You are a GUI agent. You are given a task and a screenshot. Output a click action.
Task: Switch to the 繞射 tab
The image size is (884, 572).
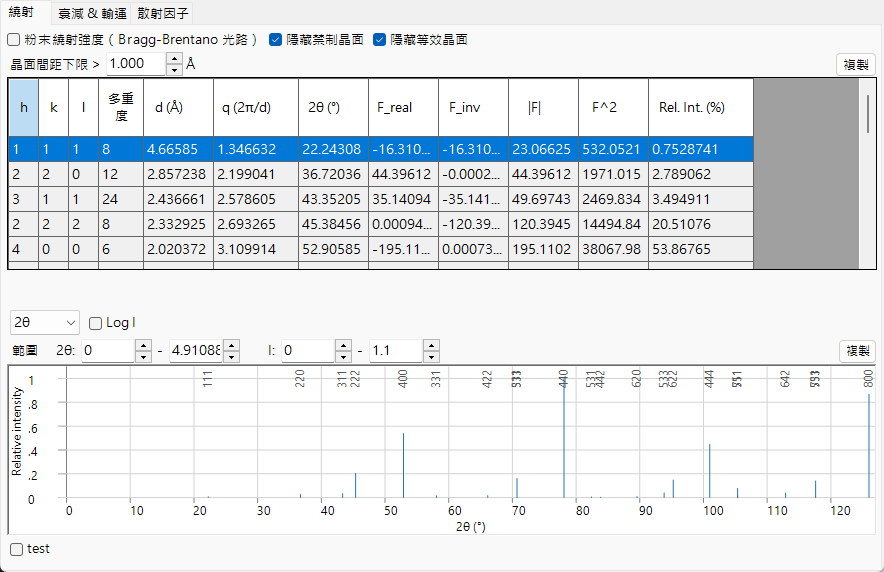pos(21,12)
